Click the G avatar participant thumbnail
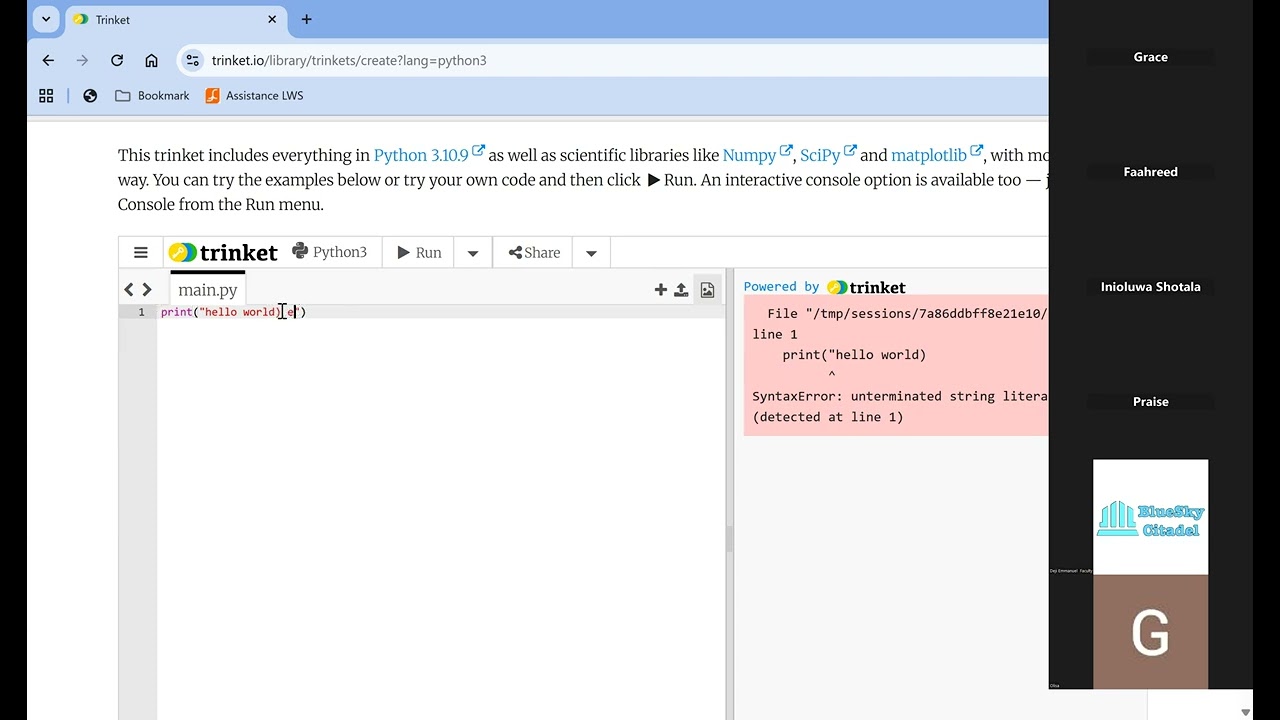1280x720 pixels. pos(1150,632)
